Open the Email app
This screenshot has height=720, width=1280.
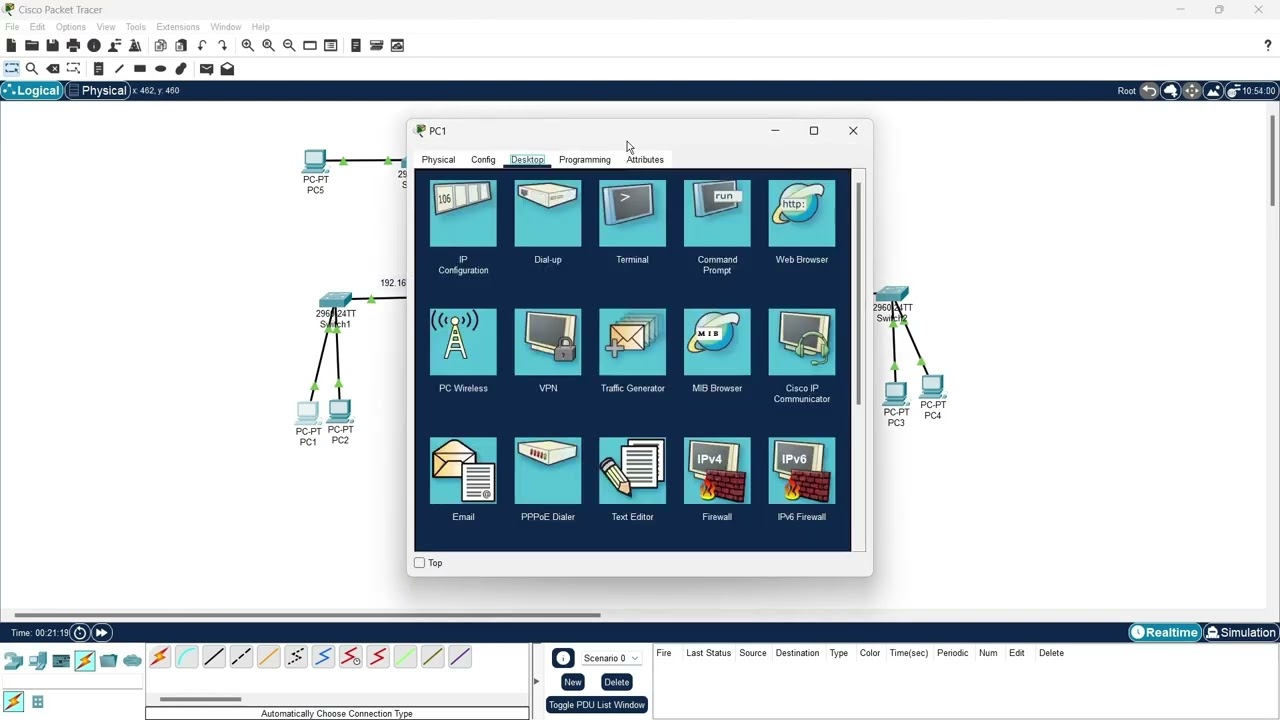point(463,471)
